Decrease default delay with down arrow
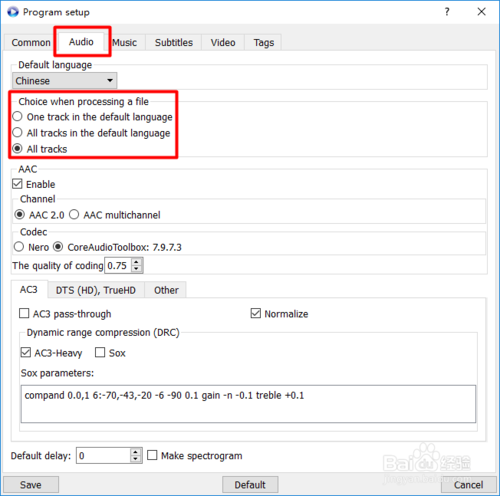500x496 pixels. pos(135,459)
